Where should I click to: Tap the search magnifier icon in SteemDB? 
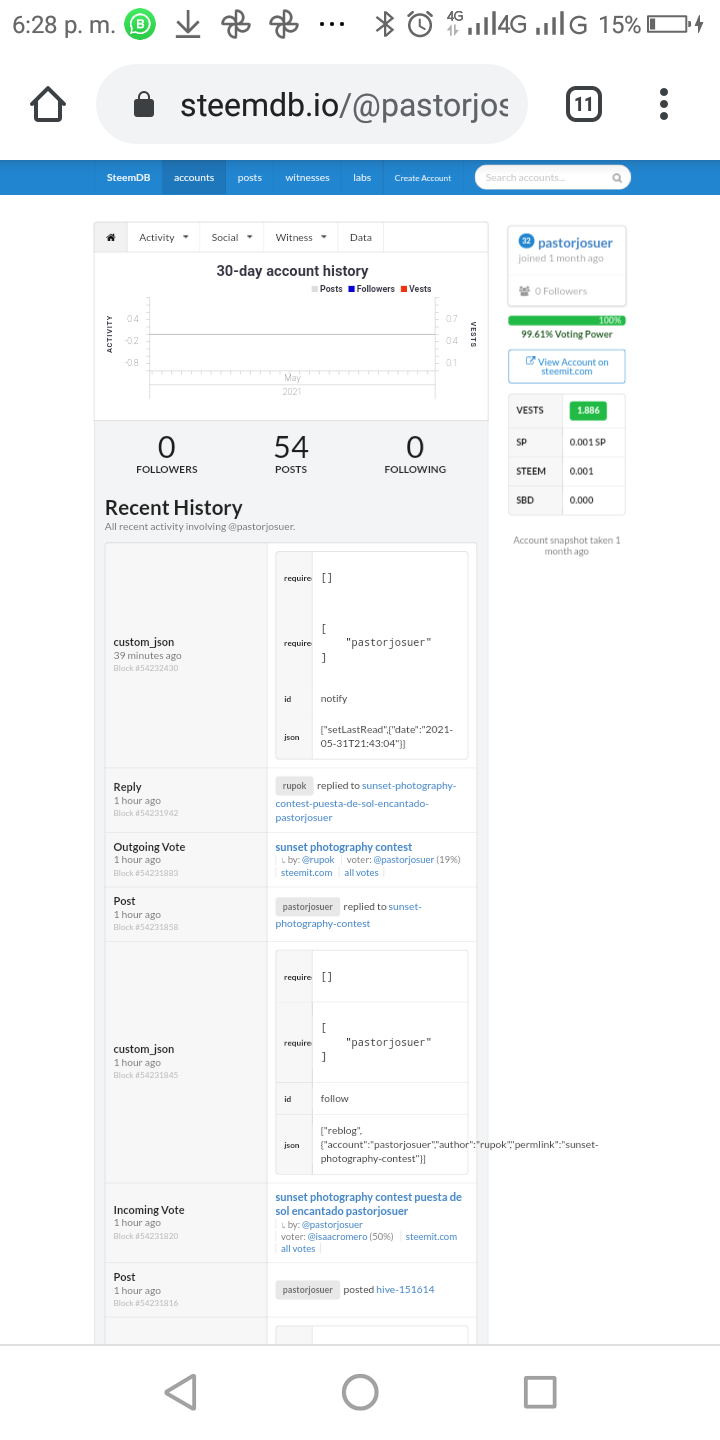point(617,178)
